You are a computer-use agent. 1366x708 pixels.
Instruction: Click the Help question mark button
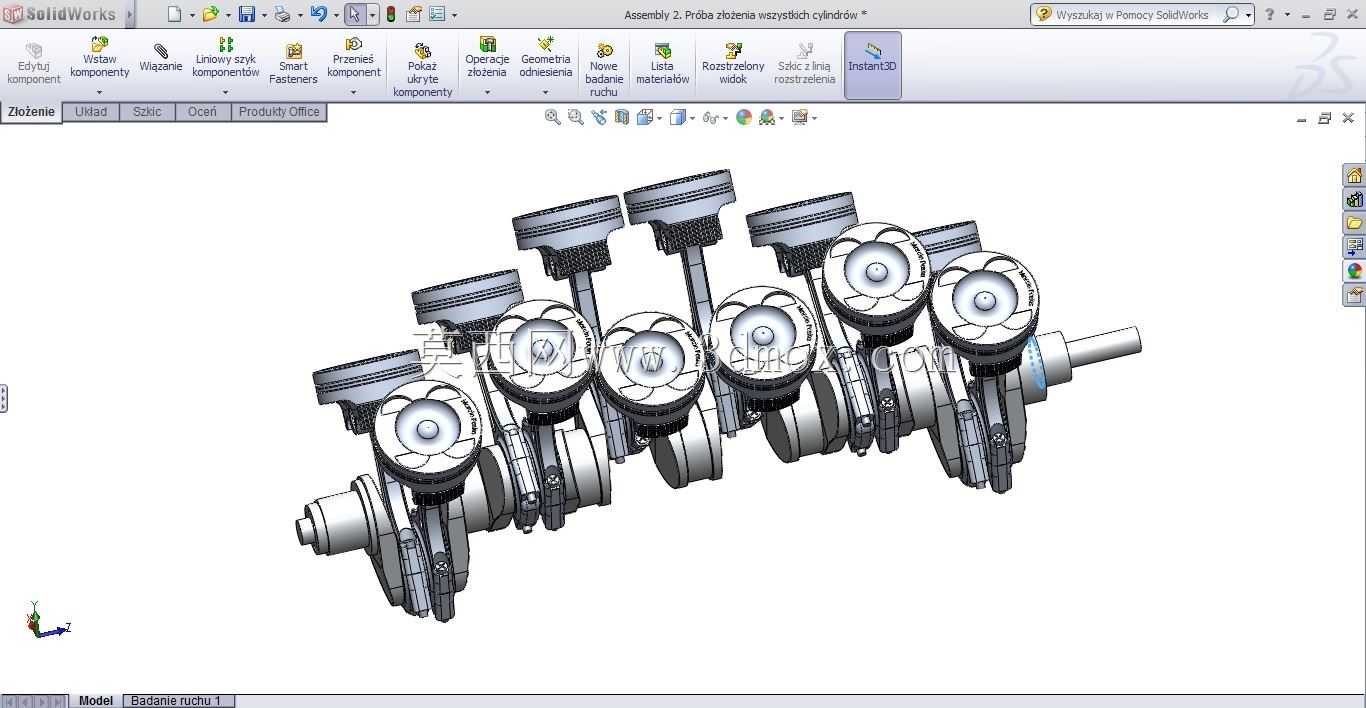1270,14
